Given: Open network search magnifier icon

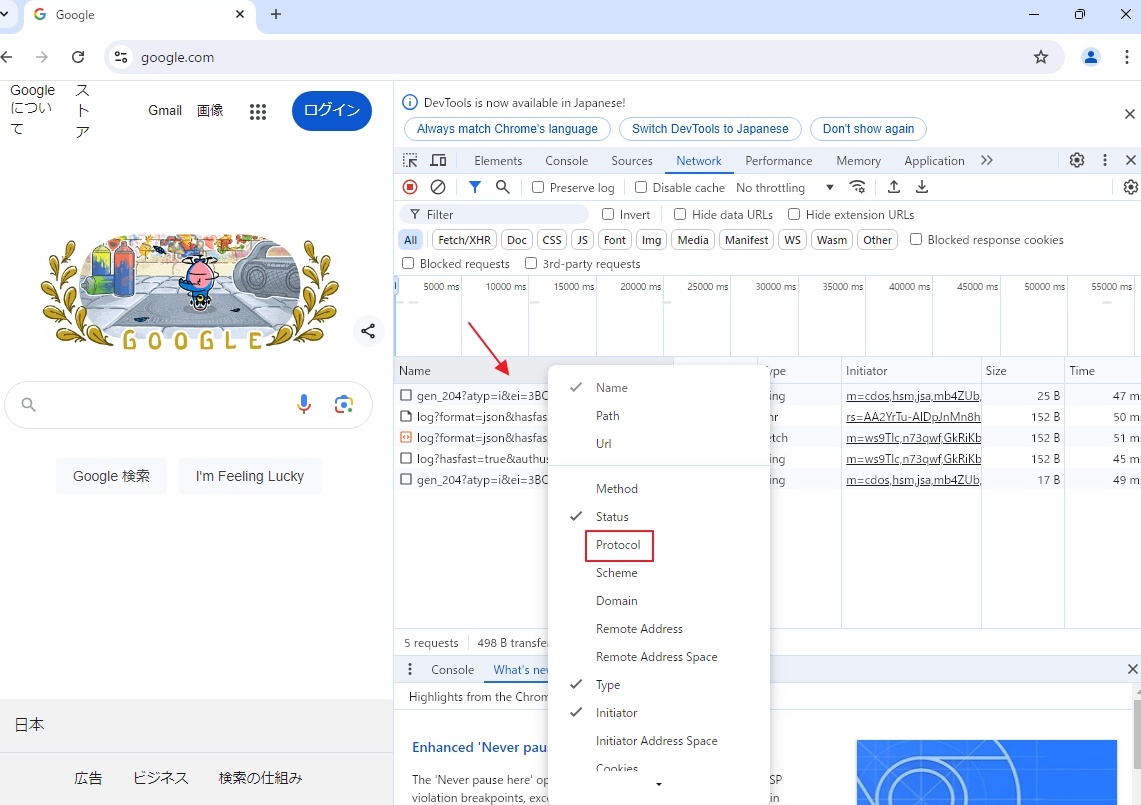Looking at the screenshot, I should pyautogui.click(x=502, y=187).
